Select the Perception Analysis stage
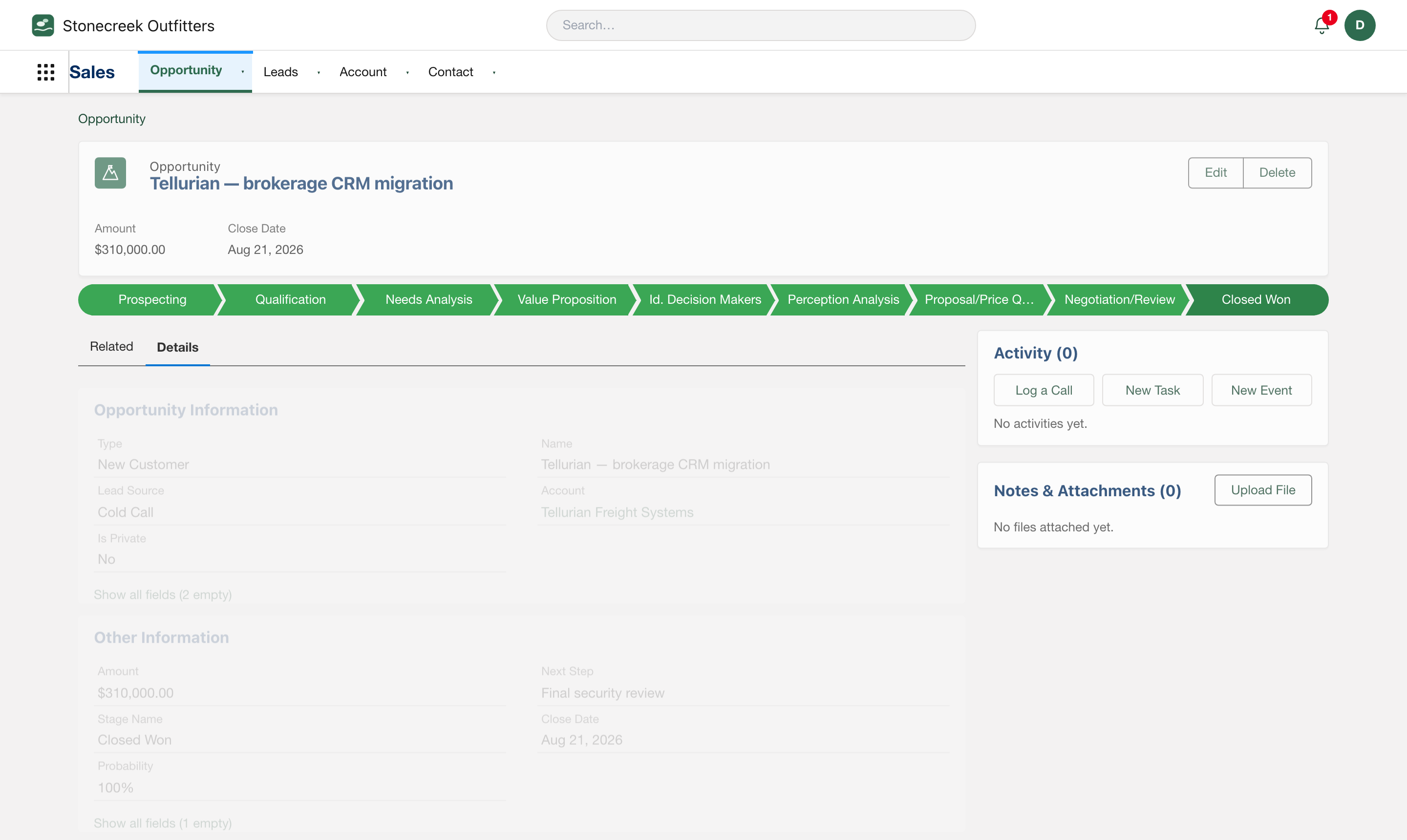 (843, 299)
